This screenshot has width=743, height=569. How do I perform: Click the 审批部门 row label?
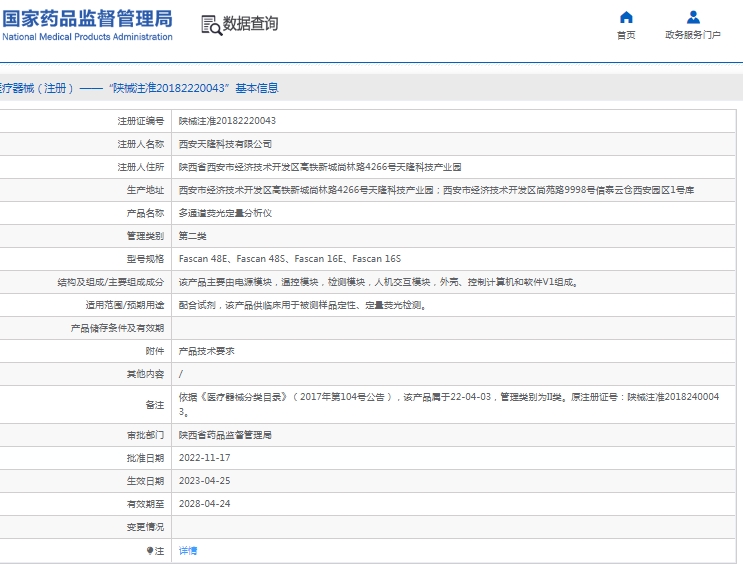145,435
